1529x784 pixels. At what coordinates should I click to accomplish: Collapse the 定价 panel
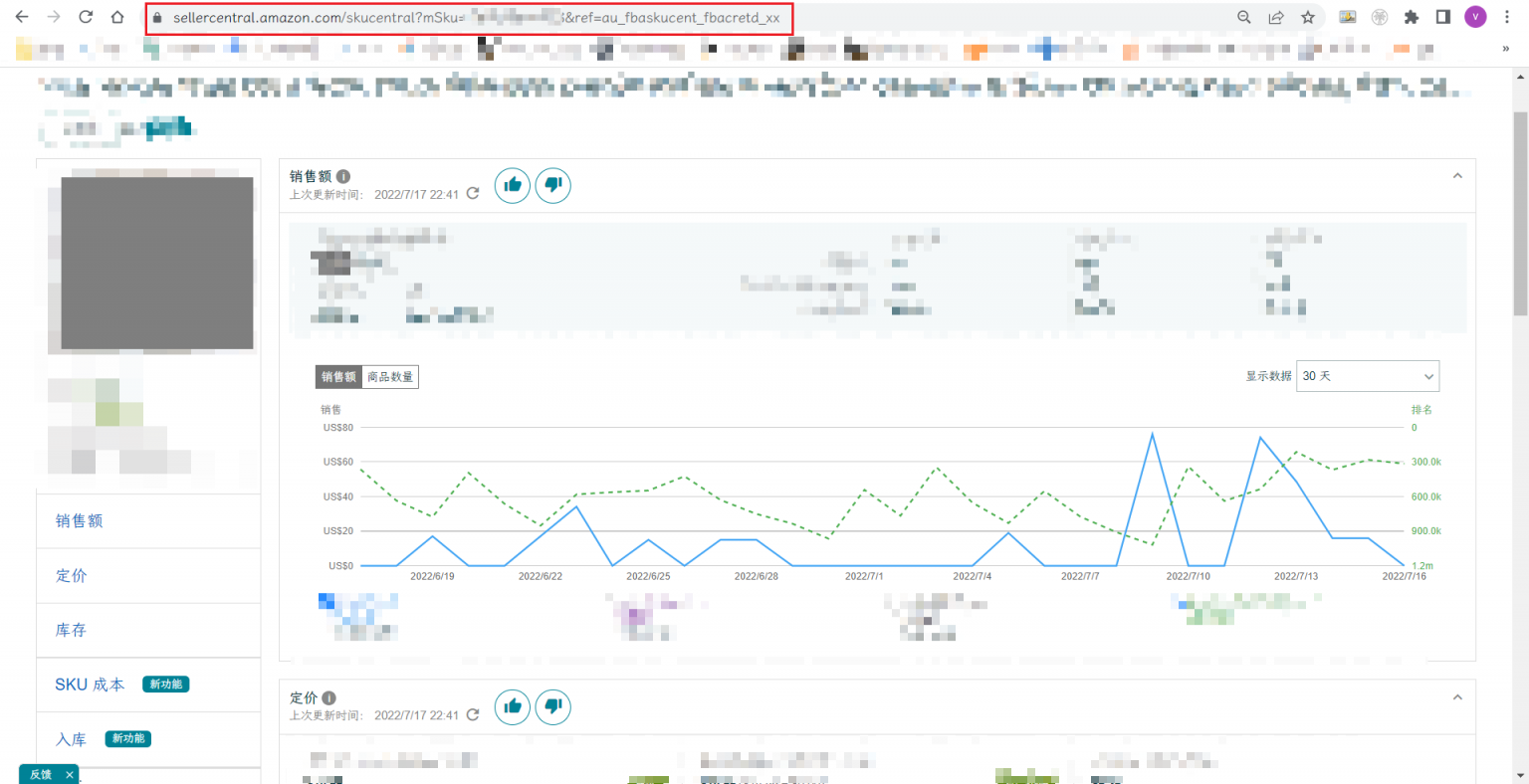pos(1457,697)
